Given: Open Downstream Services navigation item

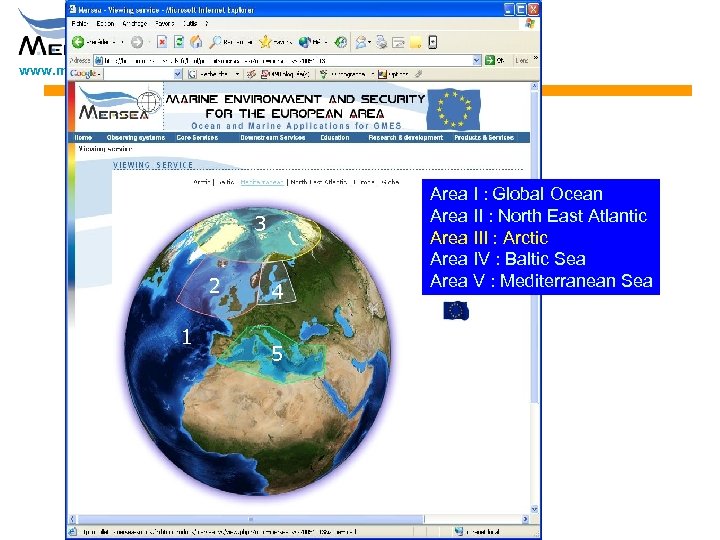Looking at the screenshot, I should click(x=273, y=138).
